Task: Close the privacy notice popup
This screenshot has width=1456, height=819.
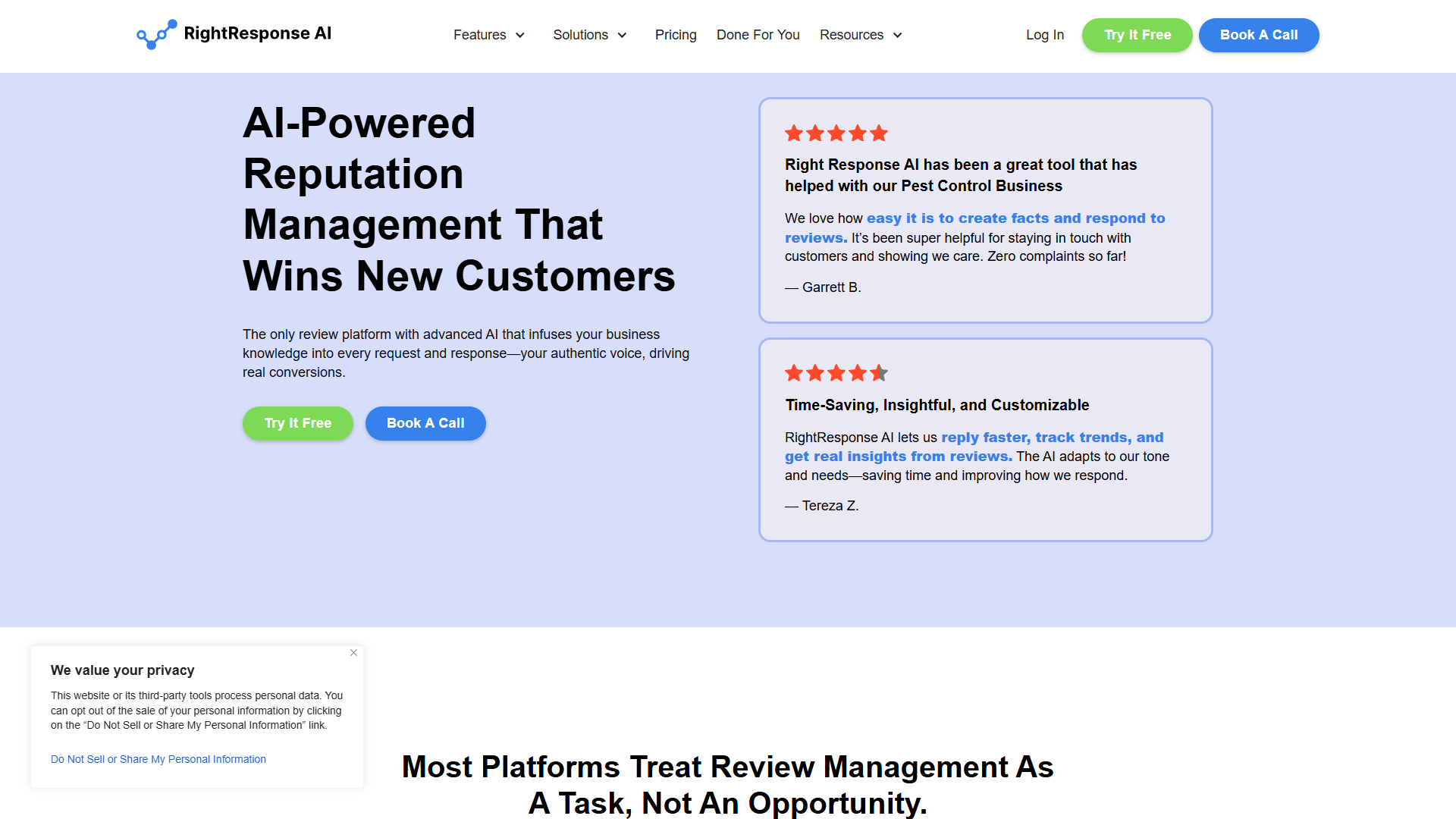Action: [x=353, y=653]
